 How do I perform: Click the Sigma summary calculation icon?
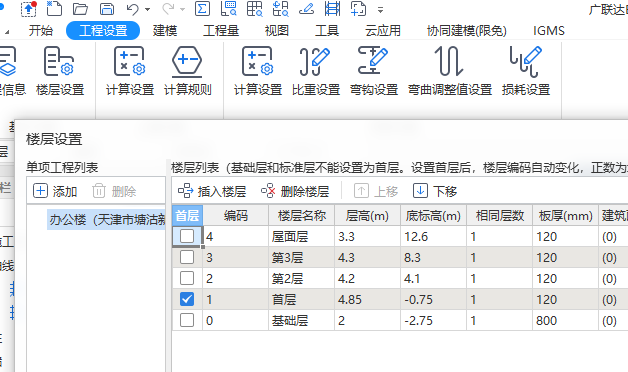(x=202, y=8)
